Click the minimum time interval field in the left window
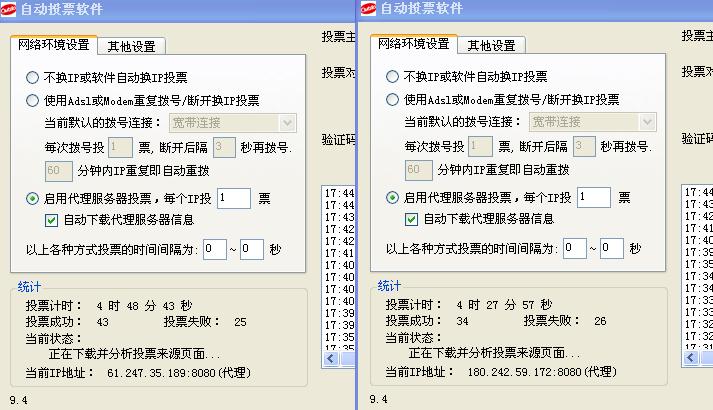The width and height of the screenshot is (713, 410). point(214,248)
